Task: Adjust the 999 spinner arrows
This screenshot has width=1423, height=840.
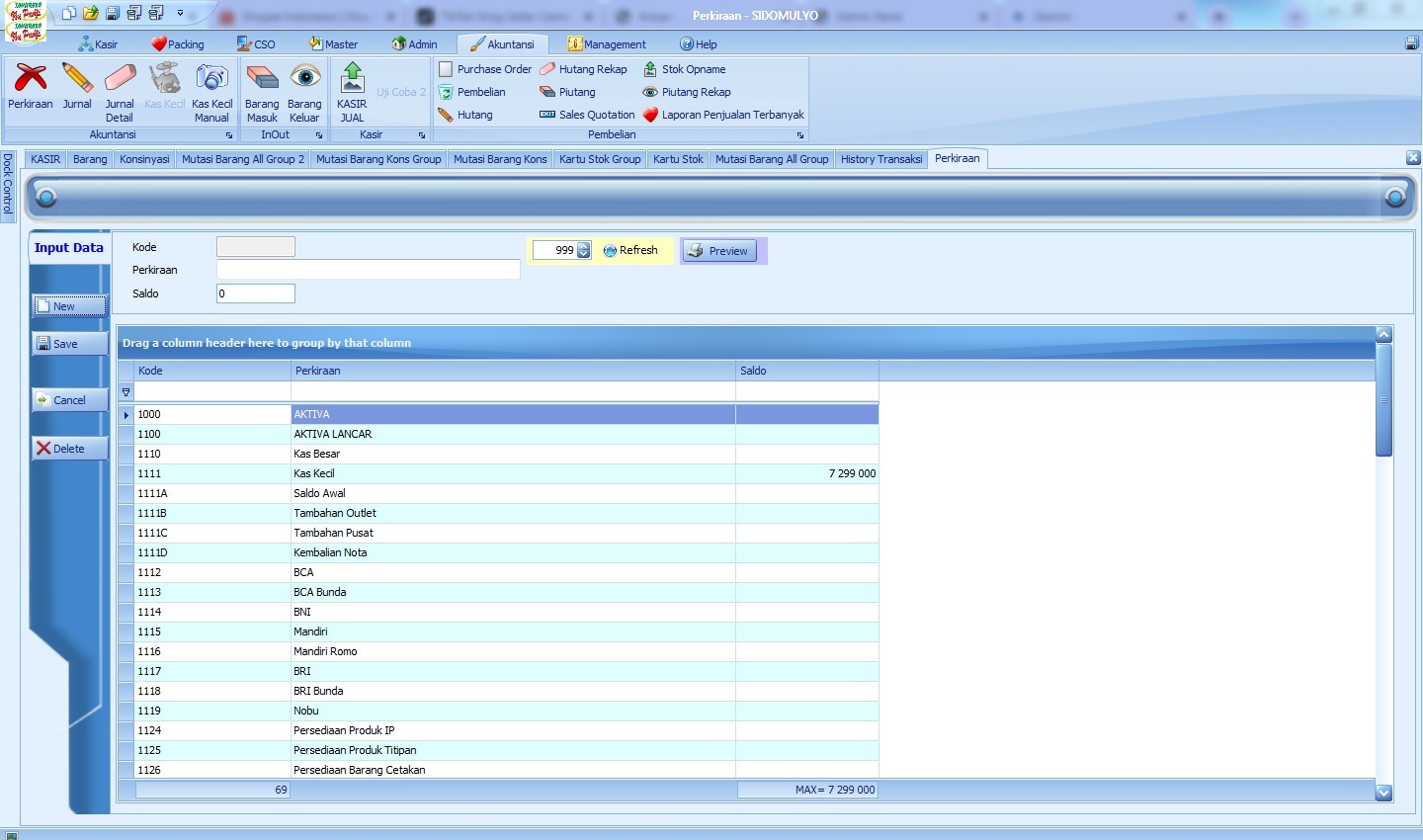Action: click(x=584, y=250)
